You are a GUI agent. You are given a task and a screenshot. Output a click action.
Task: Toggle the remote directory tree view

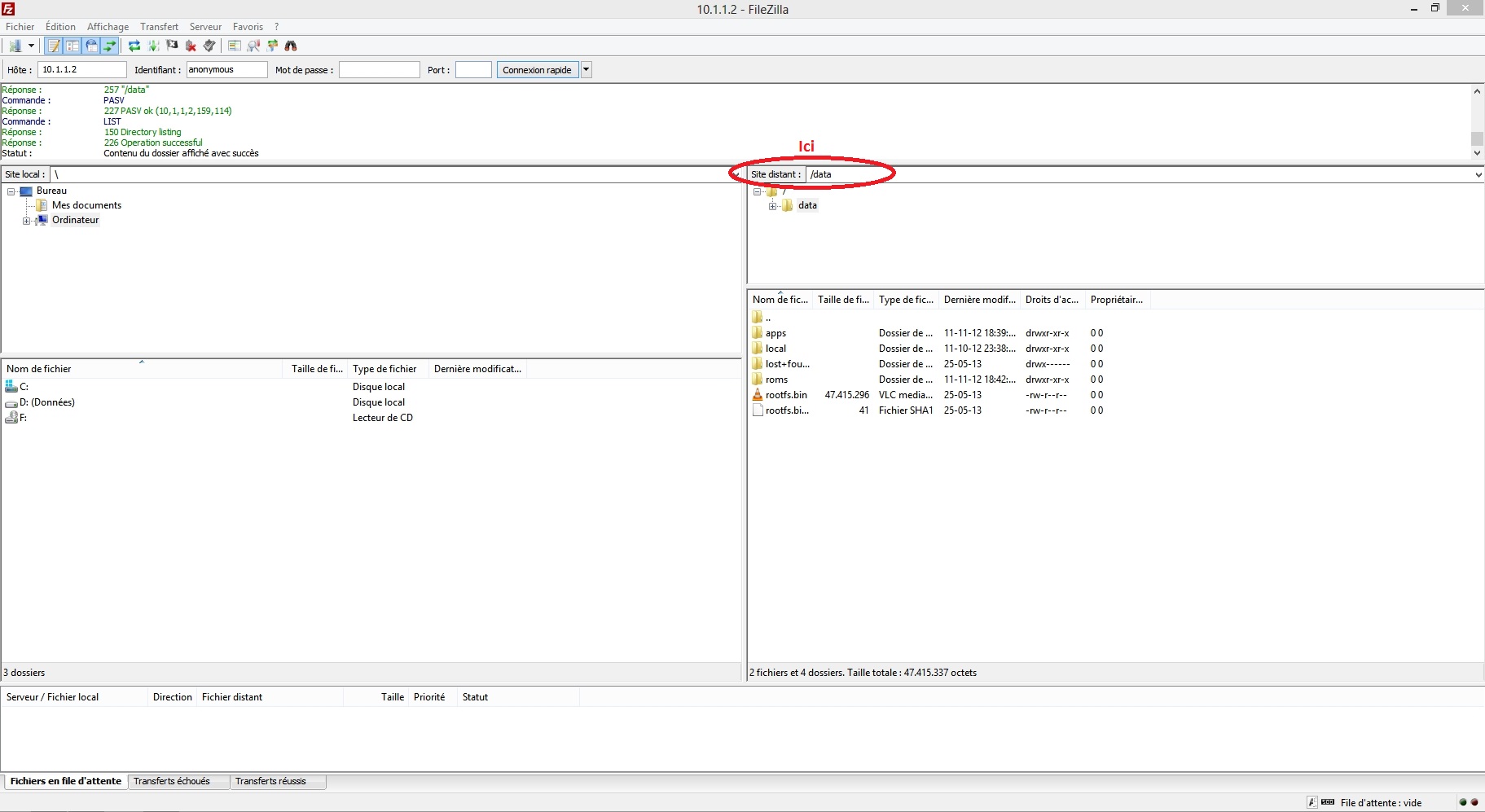[x=91, y=46]
